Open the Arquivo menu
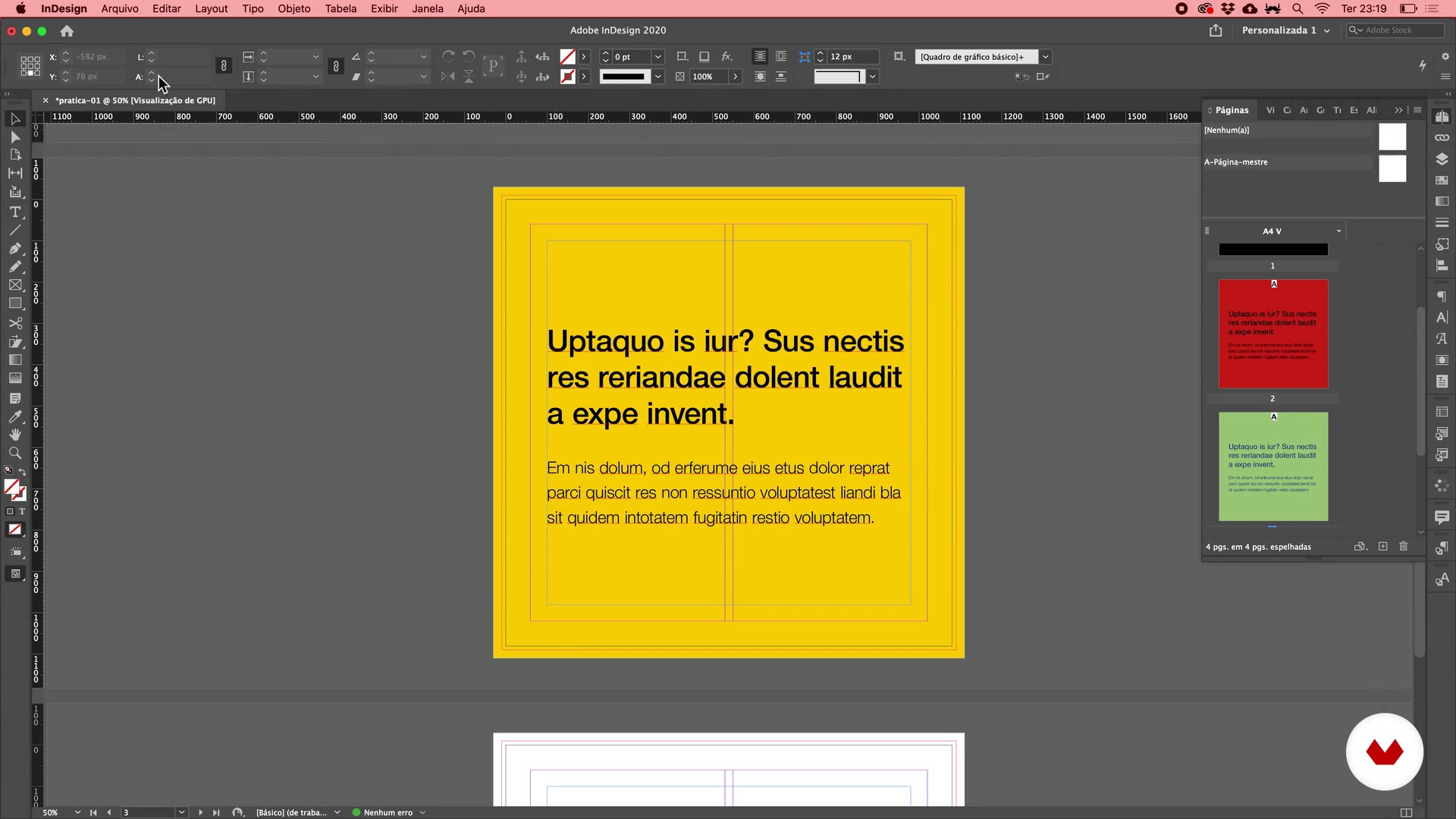 [120, 8]
